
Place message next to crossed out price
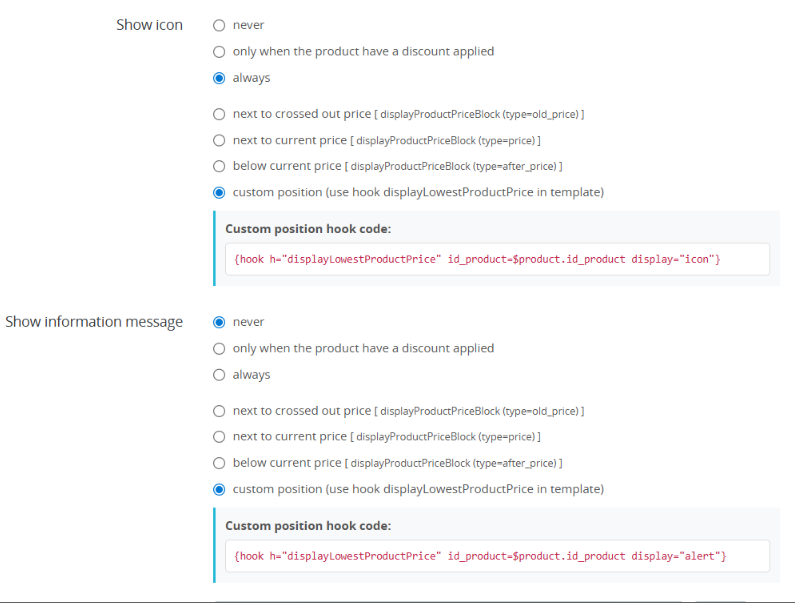tap(219, 411)
